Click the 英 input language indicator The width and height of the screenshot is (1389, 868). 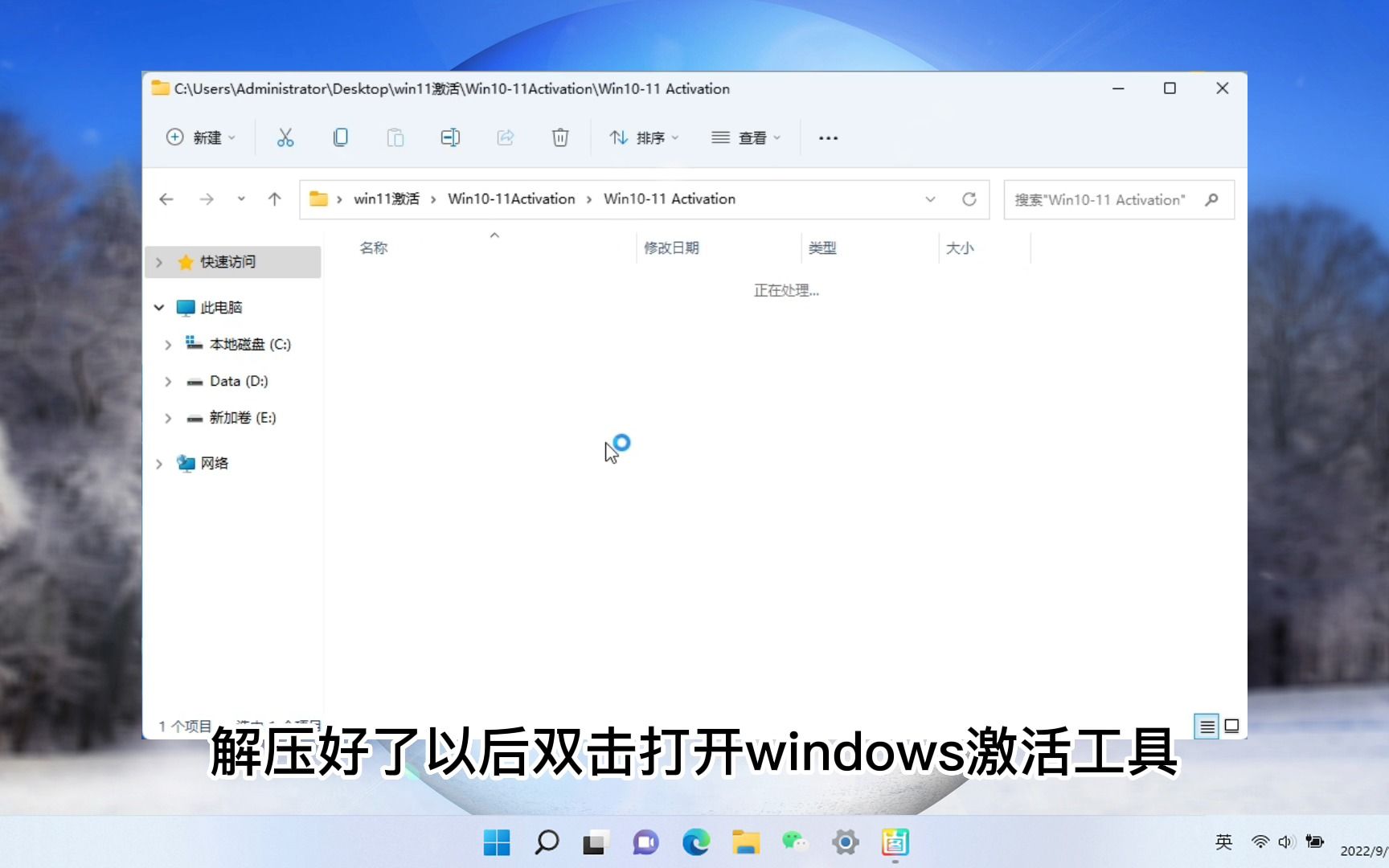tap(1223, 841)
